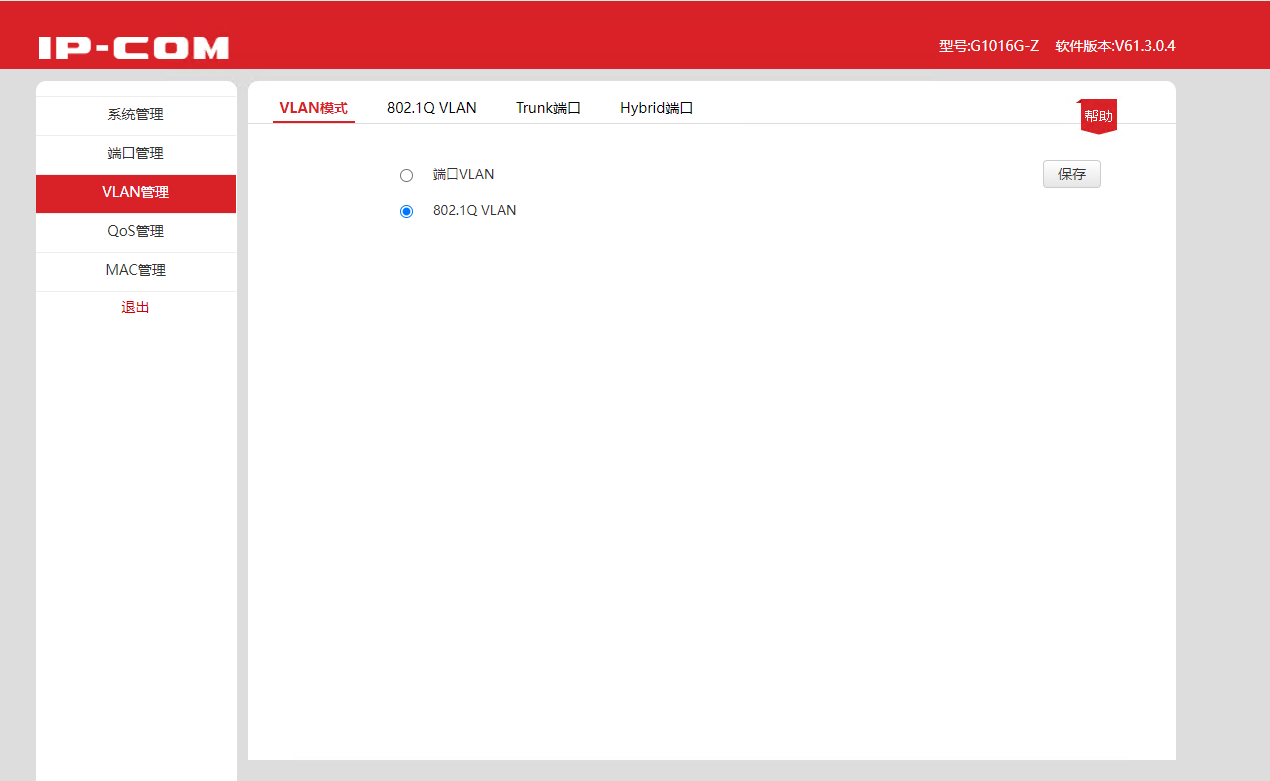This screenshot has width=1270, height=781.
Task: Select VLAN管理 in the sidebar
Action: click(x=136, y=193)
